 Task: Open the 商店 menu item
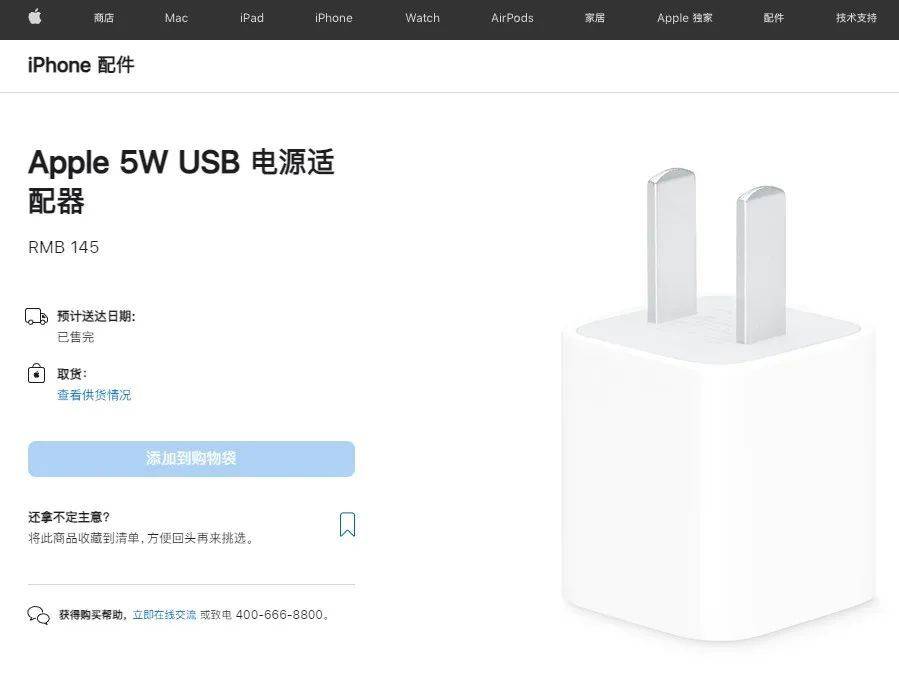click(104, 18)
